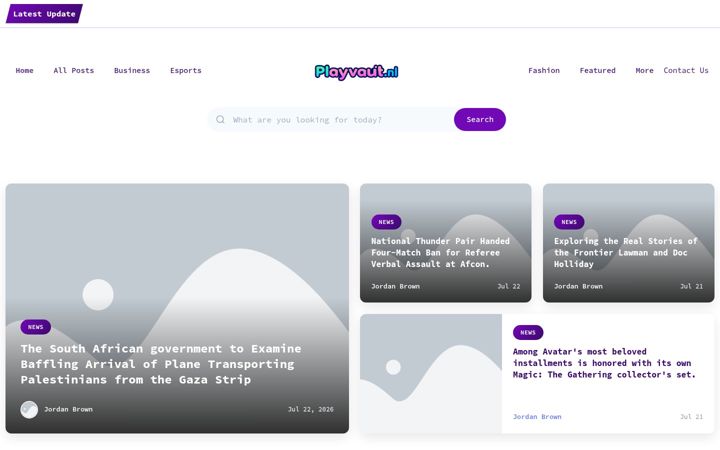
Task: Open the Home menu item
Action: point(24,70)
